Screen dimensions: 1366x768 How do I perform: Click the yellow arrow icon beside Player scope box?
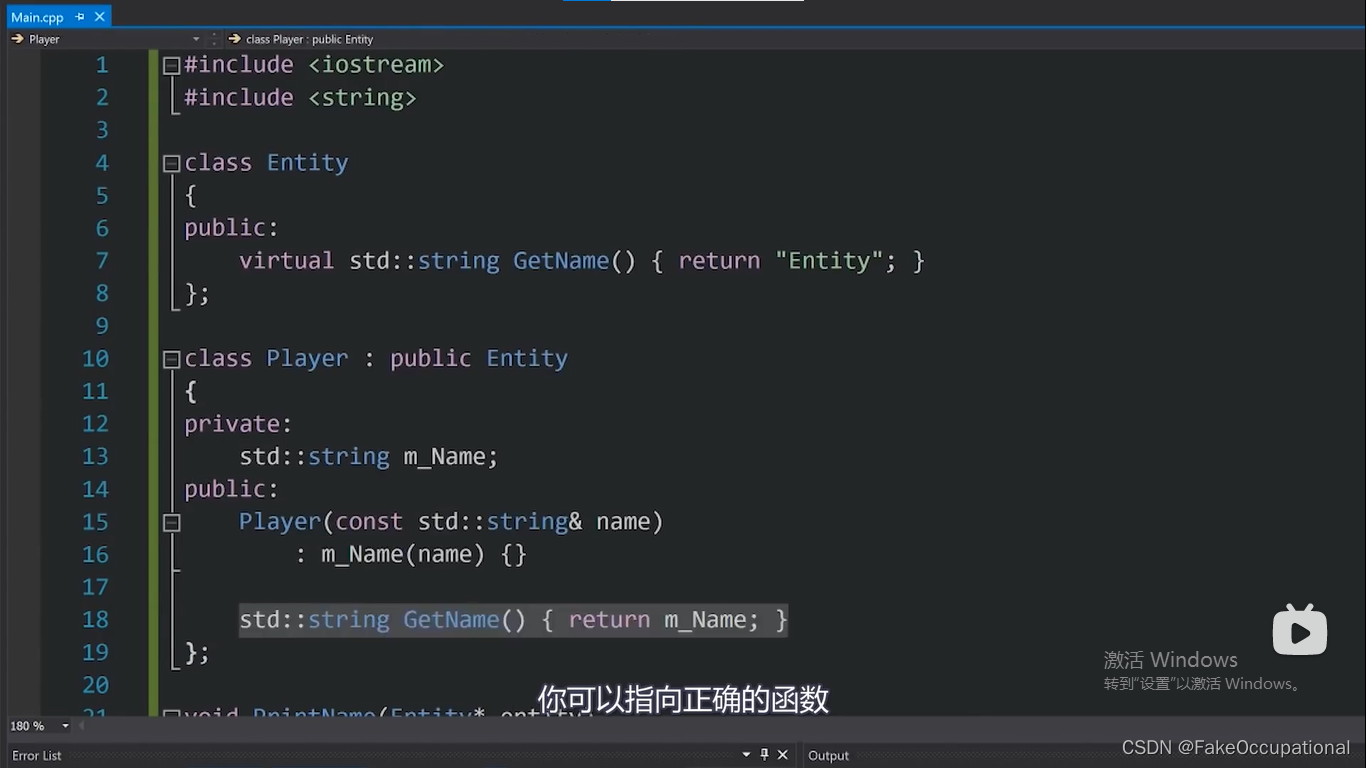pos(16,39)
